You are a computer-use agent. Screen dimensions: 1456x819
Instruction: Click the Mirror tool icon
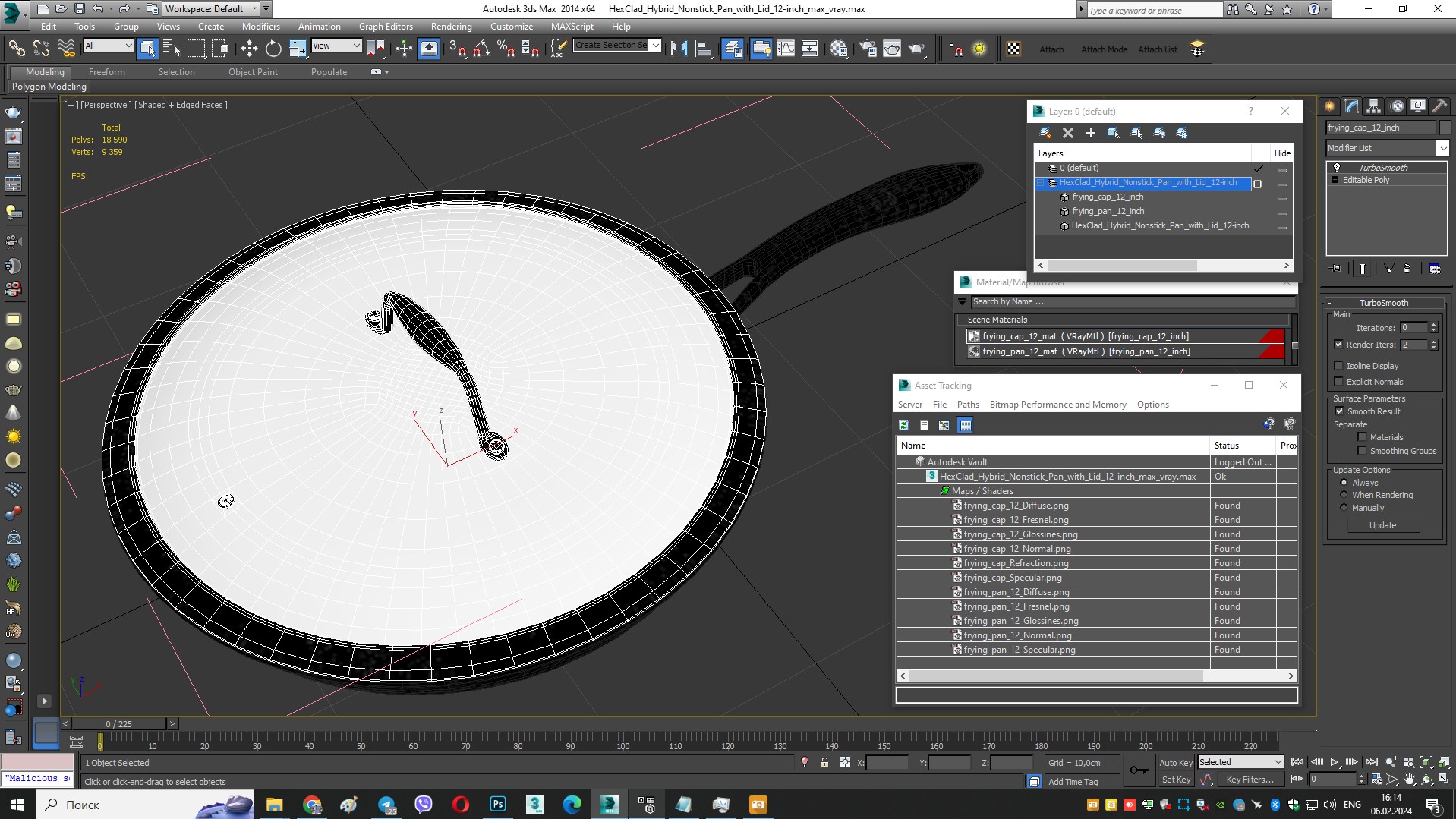coord(679,49)
